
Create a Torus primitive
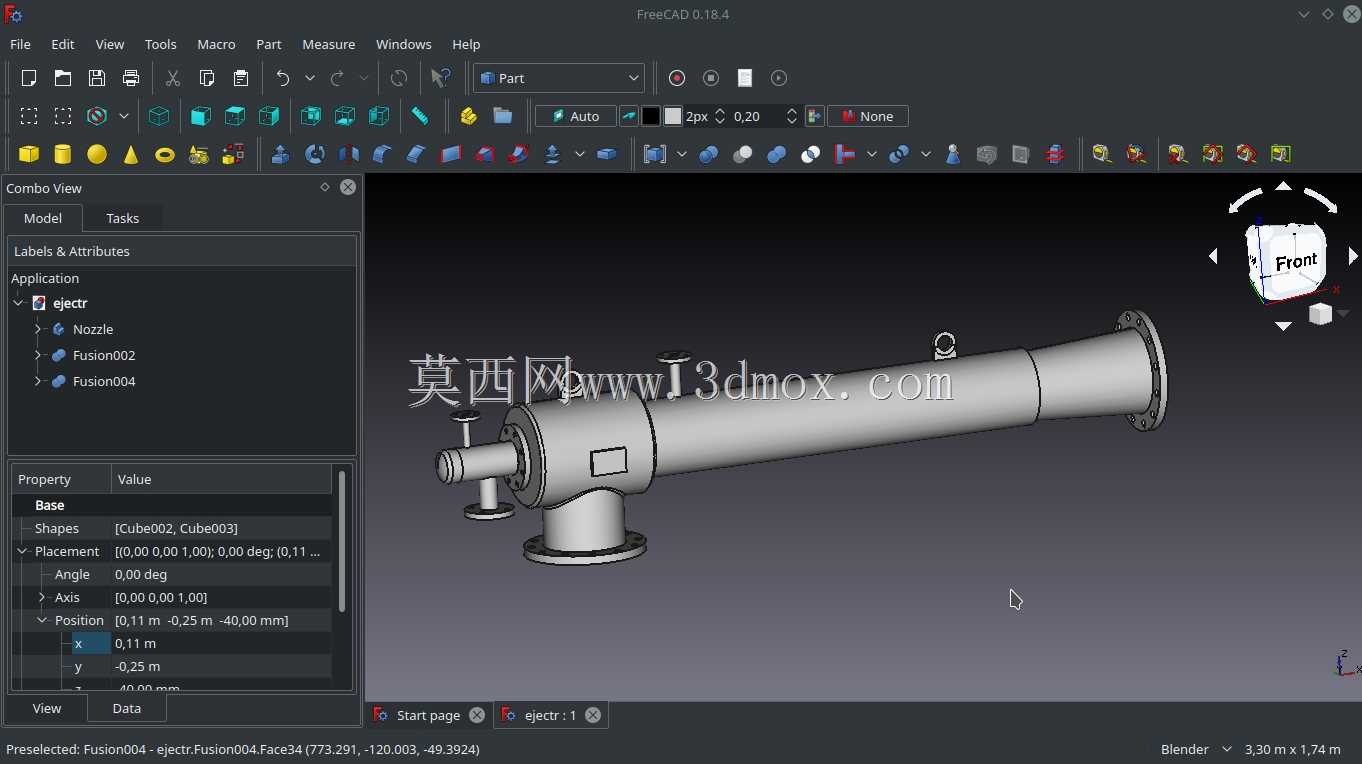click(x=165, y=154)
